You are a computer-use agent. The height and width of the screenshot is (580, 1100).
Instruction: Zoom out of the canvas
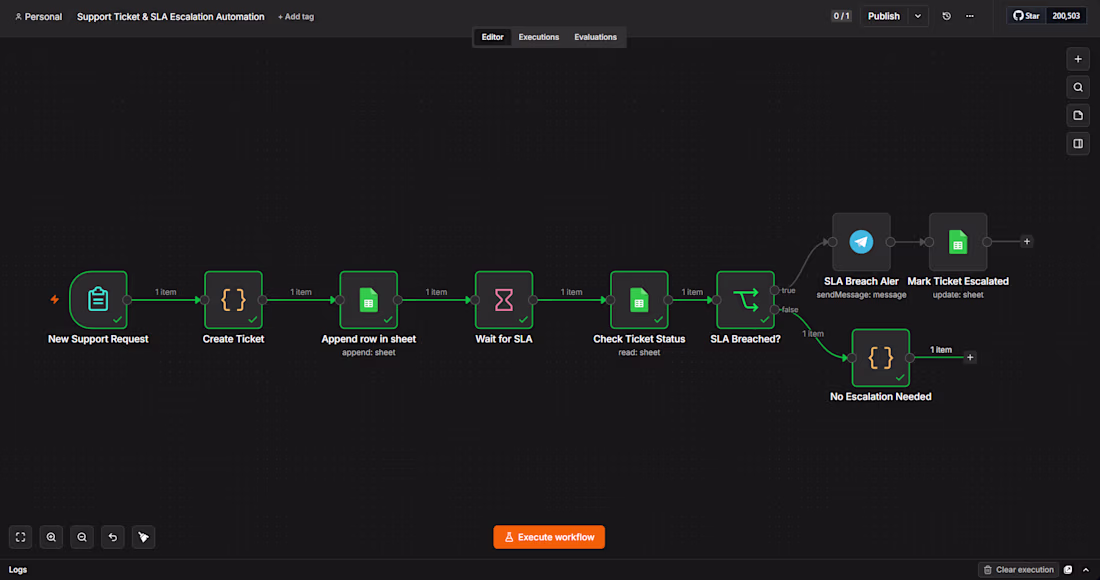coord(82,537)
